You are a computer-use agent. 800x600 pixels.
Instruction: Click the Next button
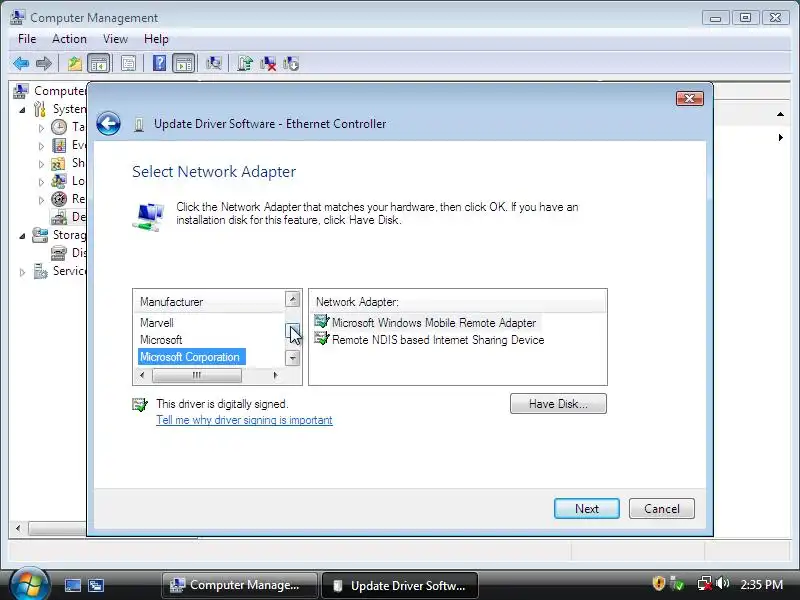coord(587,509)
